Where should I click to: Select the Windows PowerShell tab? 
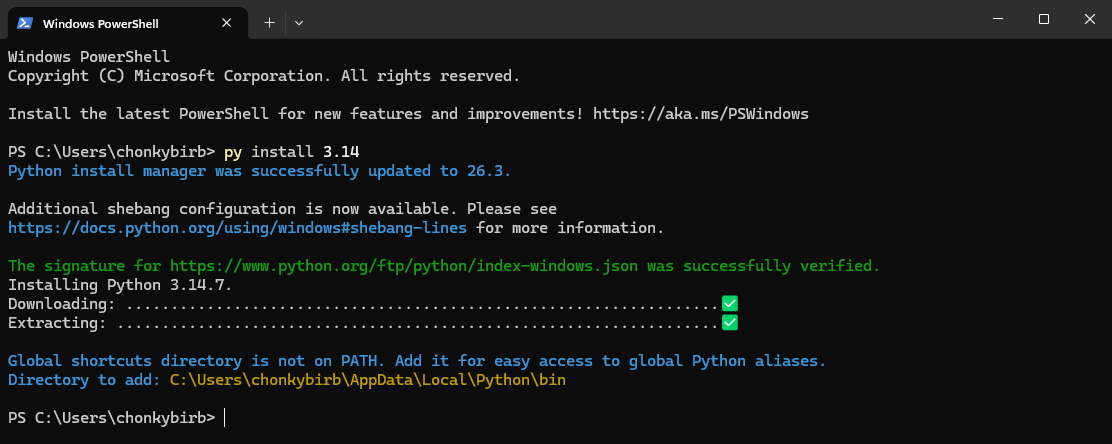click(x=127, y=23)
